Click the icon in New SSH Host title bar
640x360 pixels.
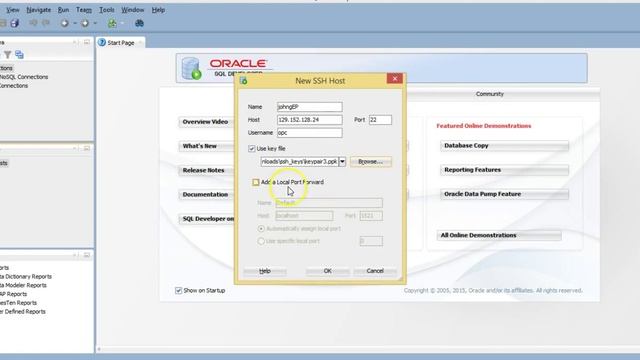pos(244,81)
